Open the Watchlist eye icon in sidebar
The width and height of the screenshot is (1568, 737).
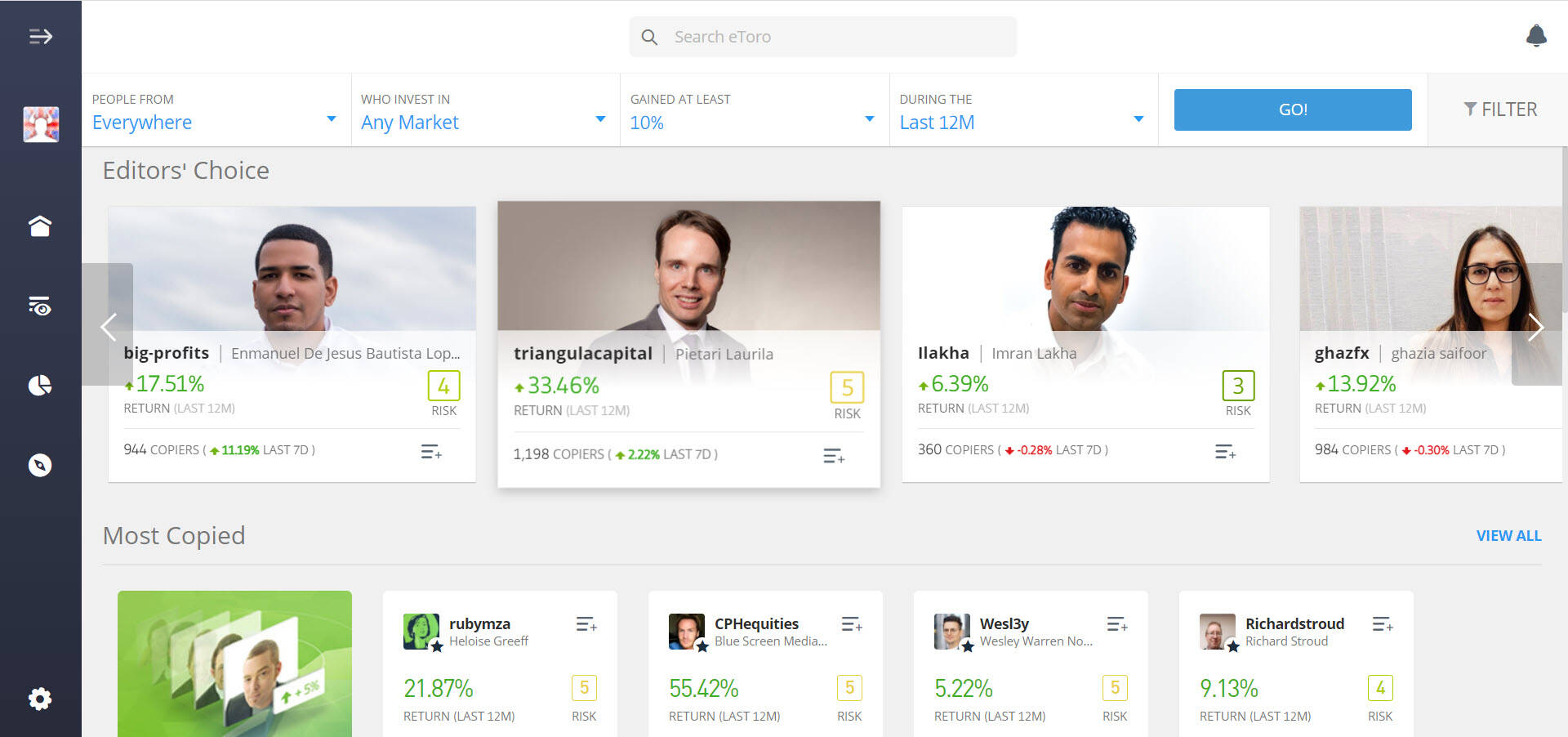click(x=40, y=306)
